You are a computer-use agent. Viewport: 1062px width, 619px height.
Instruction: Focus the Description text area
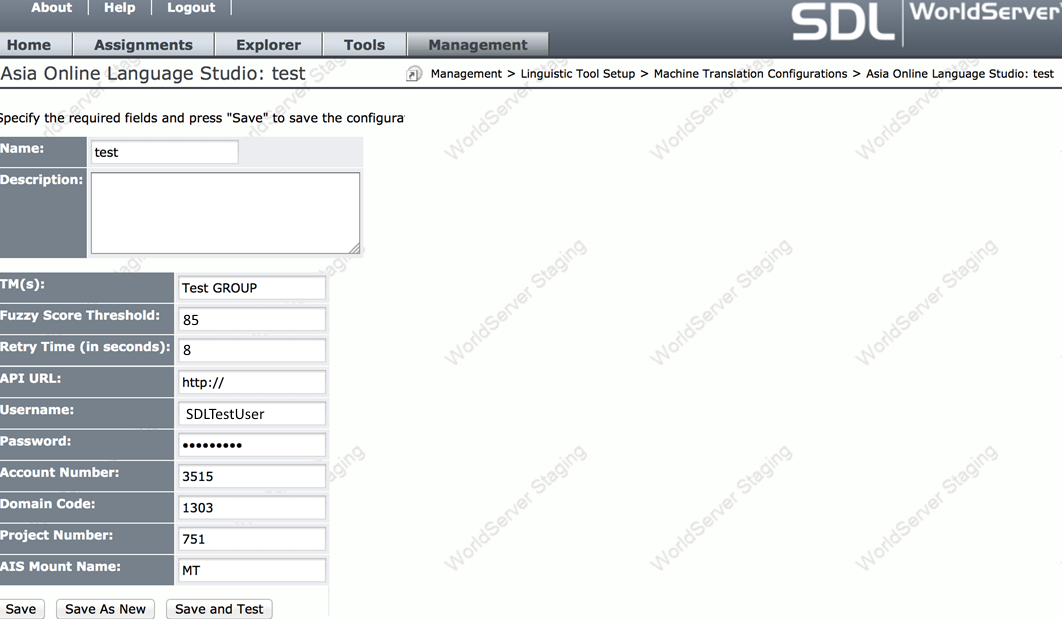(226, 213)
